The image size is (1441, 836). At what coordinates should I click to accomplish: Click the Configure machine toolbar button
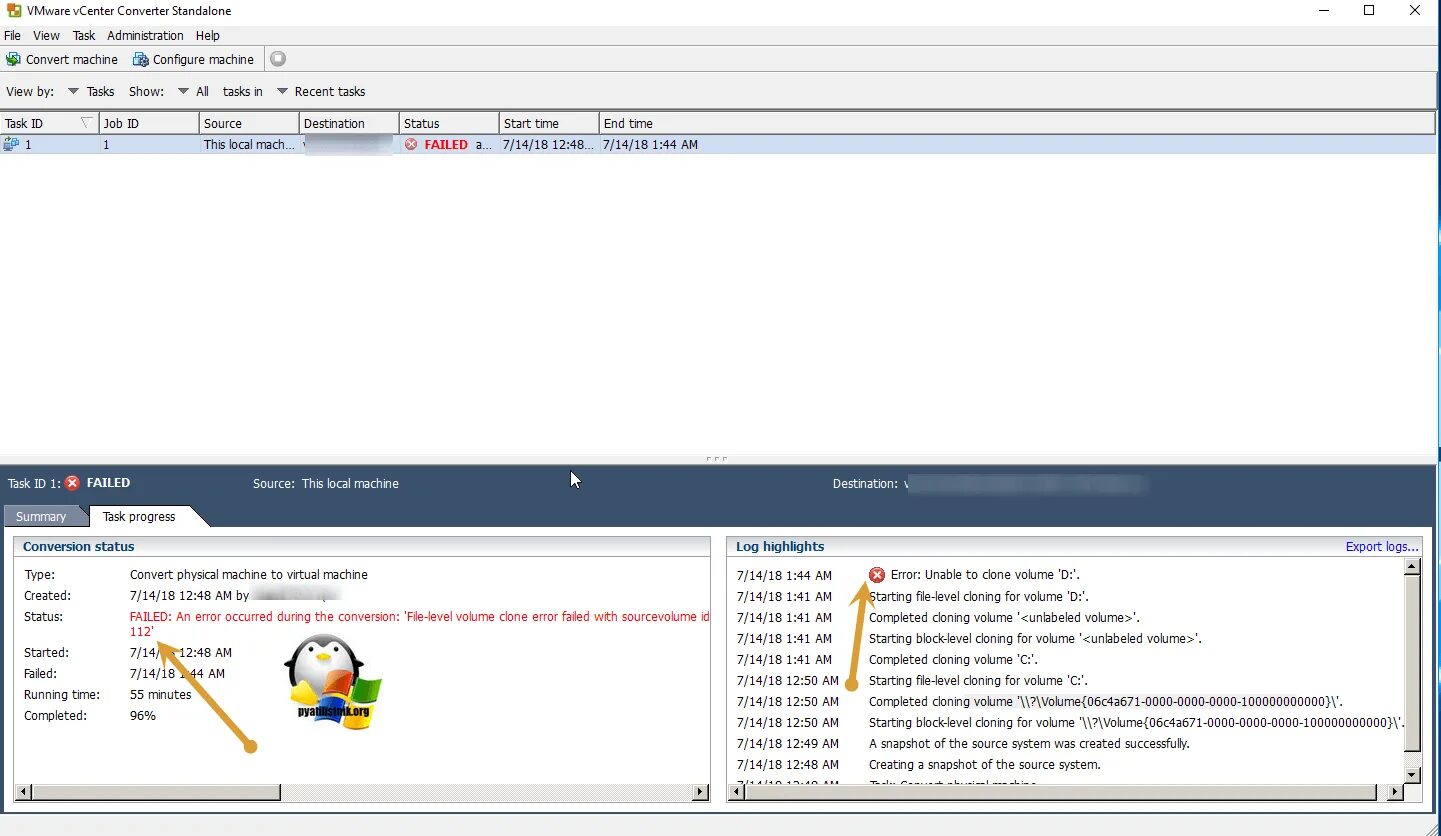(193, 59)
